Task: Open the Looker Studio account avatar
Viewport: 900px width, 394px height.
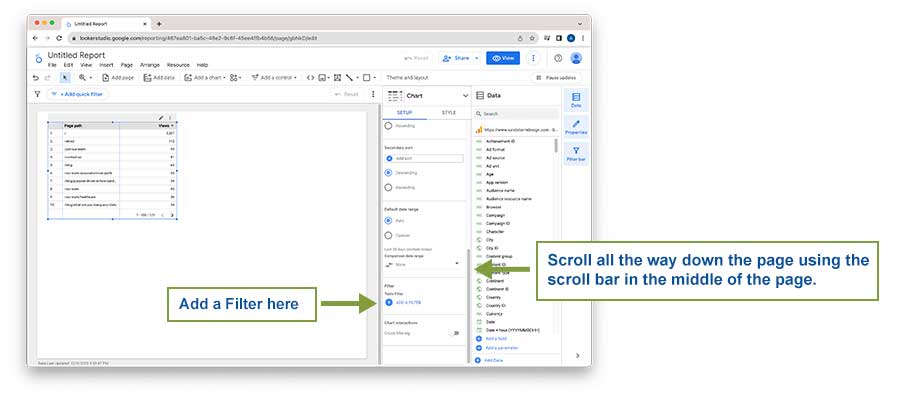Action: (x=576, y=58)
